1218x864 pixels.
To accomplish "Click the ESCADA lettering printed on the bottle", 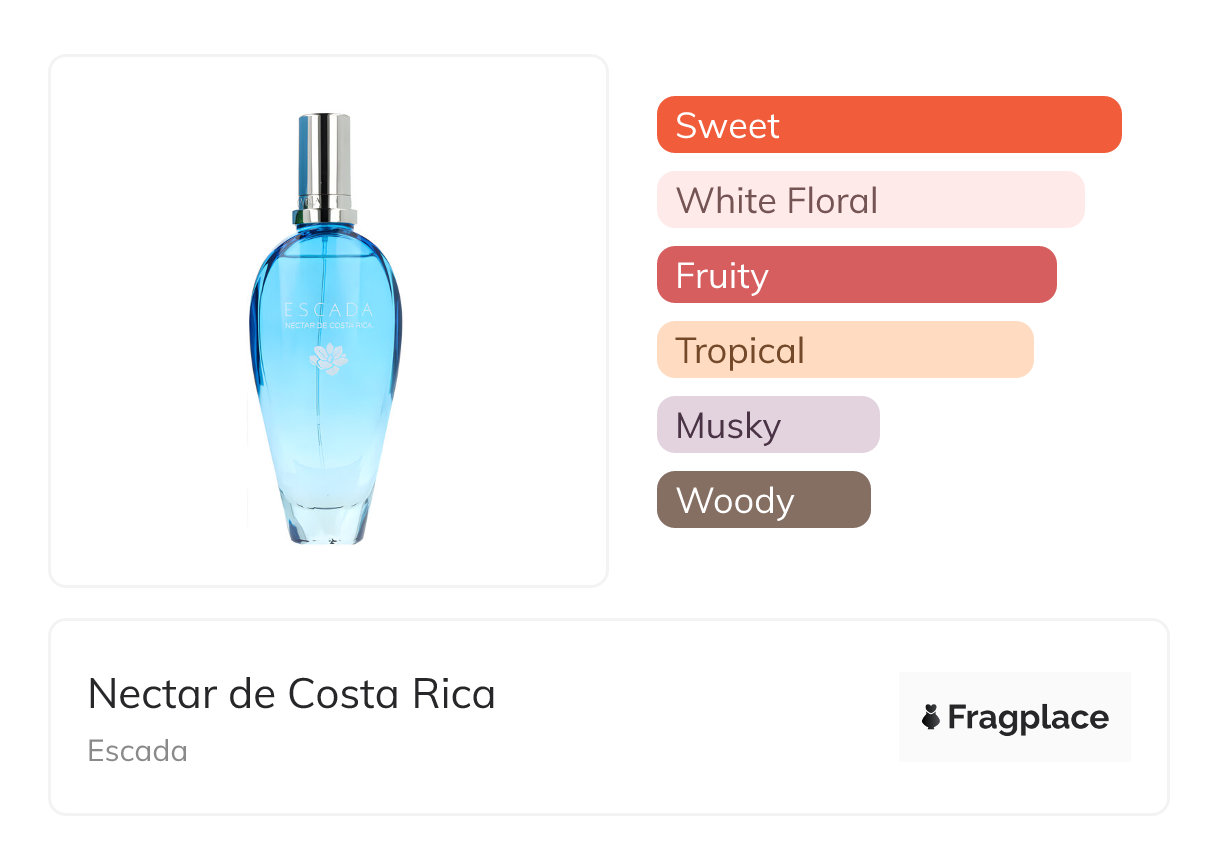I will (x=328, y=310).
